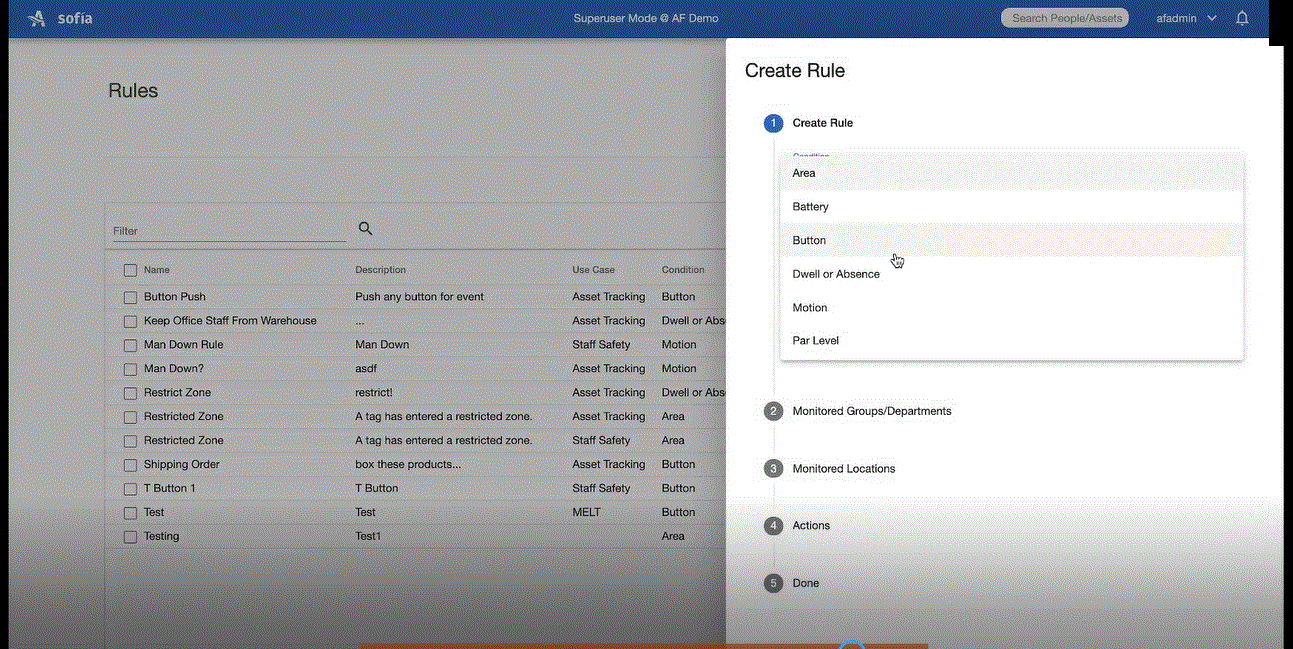1293x649 pixels.
Task: Select the Keep Office Staff From Warehouse checkbox
Action: (130, 321)
